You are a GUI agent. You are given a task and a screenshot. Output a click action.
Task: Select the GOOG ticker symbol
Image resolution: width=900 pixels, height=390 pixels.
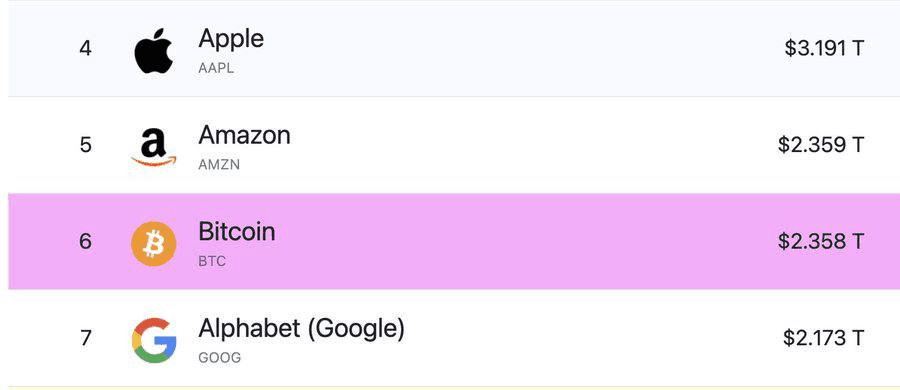click(x=219, y=358)
